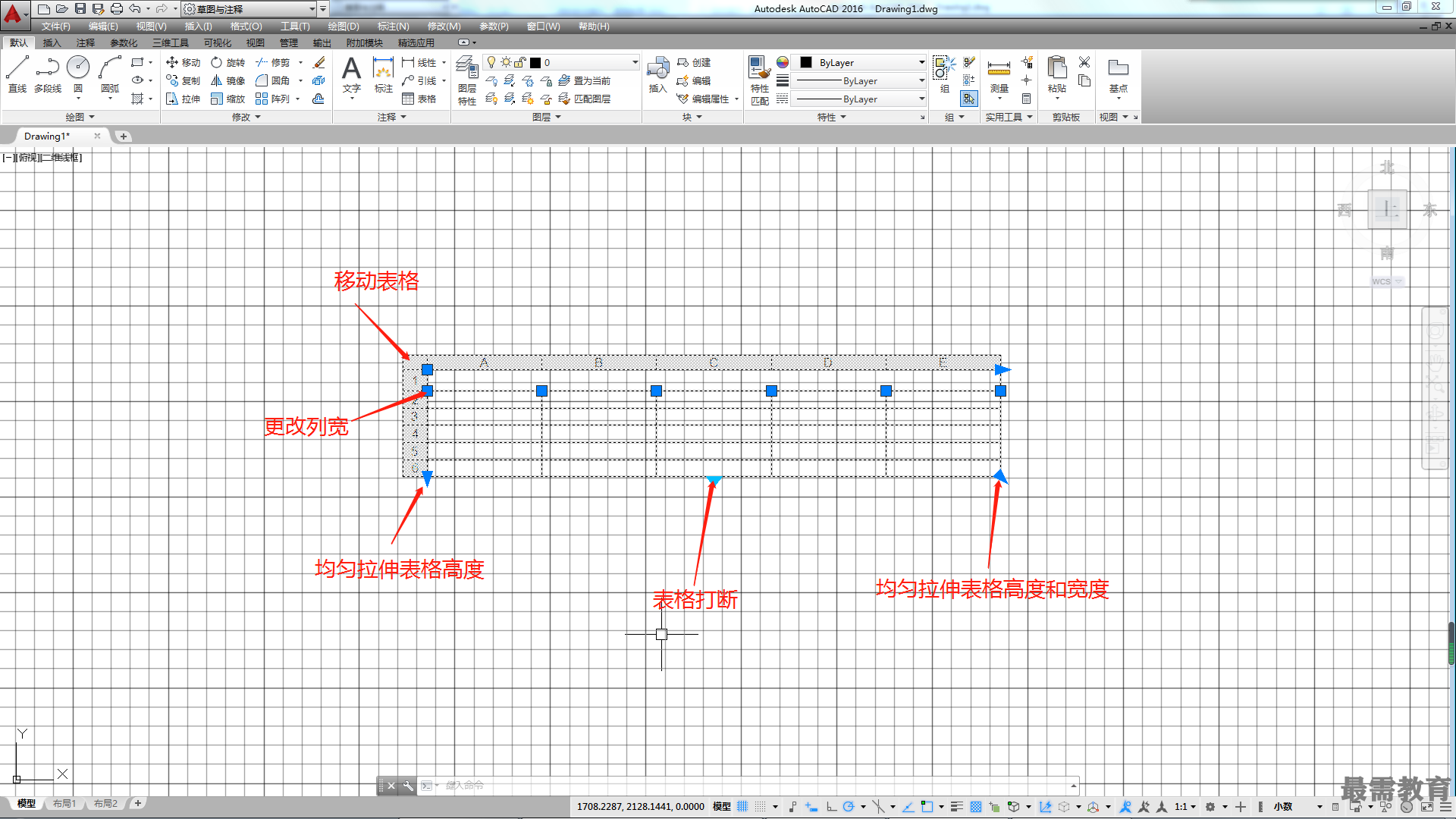The image size is (1456, 819).
Task: Toggle lineweight display in status bar
Action: (x=957, y=807)
